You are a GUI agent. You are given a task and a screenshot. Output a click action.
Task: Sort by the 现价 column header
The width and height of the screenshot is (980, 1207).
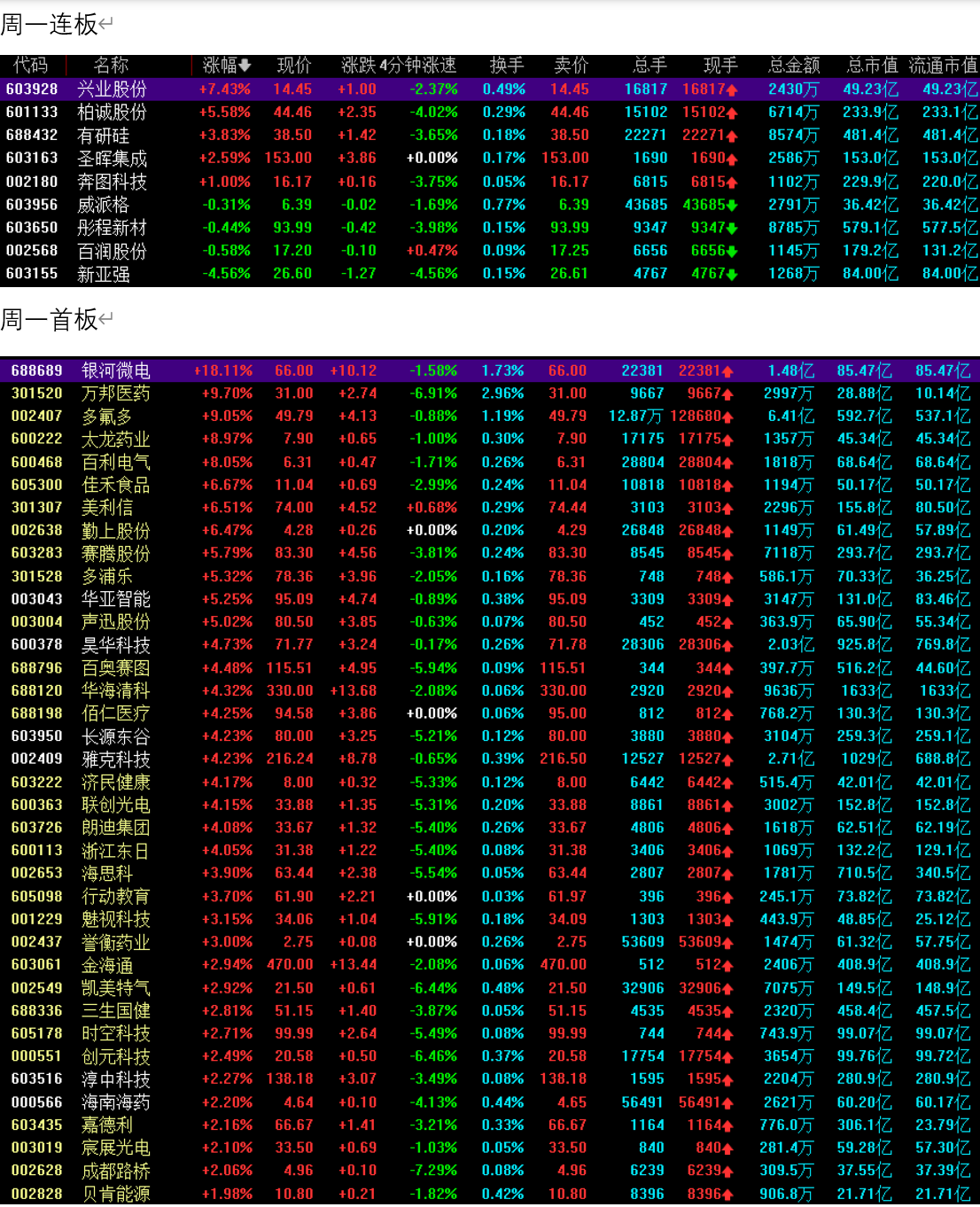tap(294, 65)
